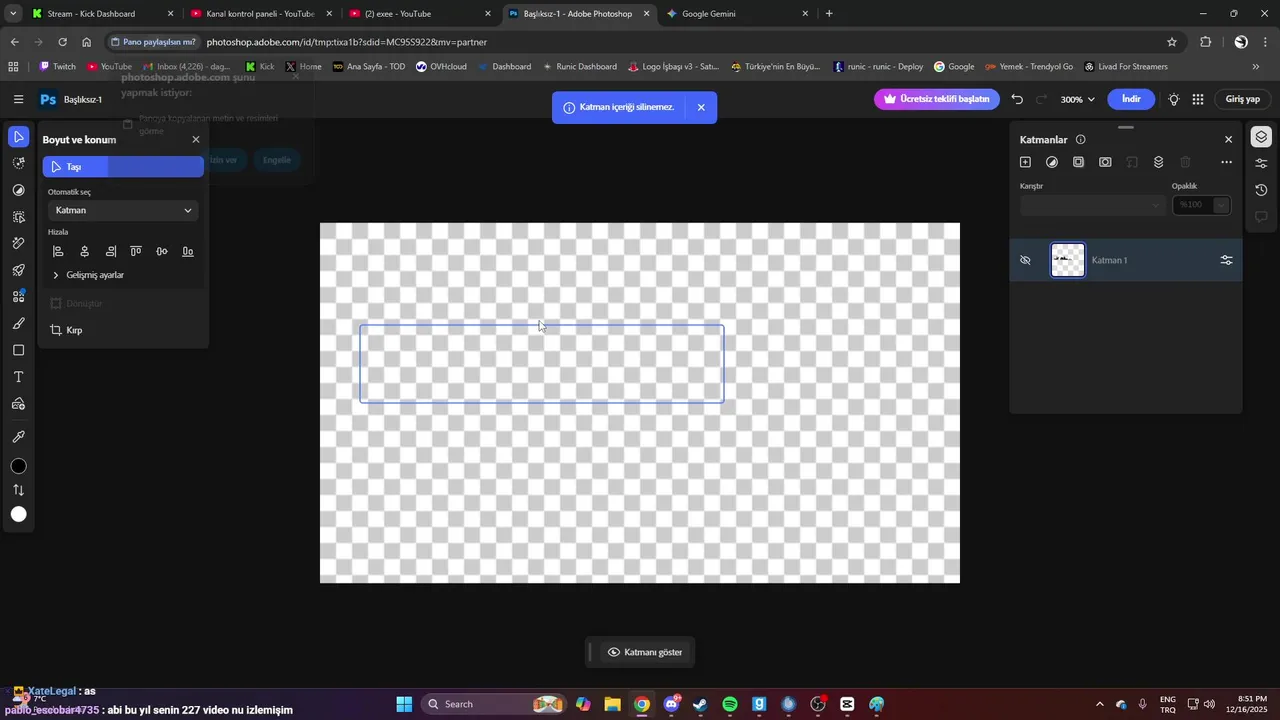Screen dimensions: 1280x720
Task: Close the Katmanlar layers panel
Action: point(1229,140)
